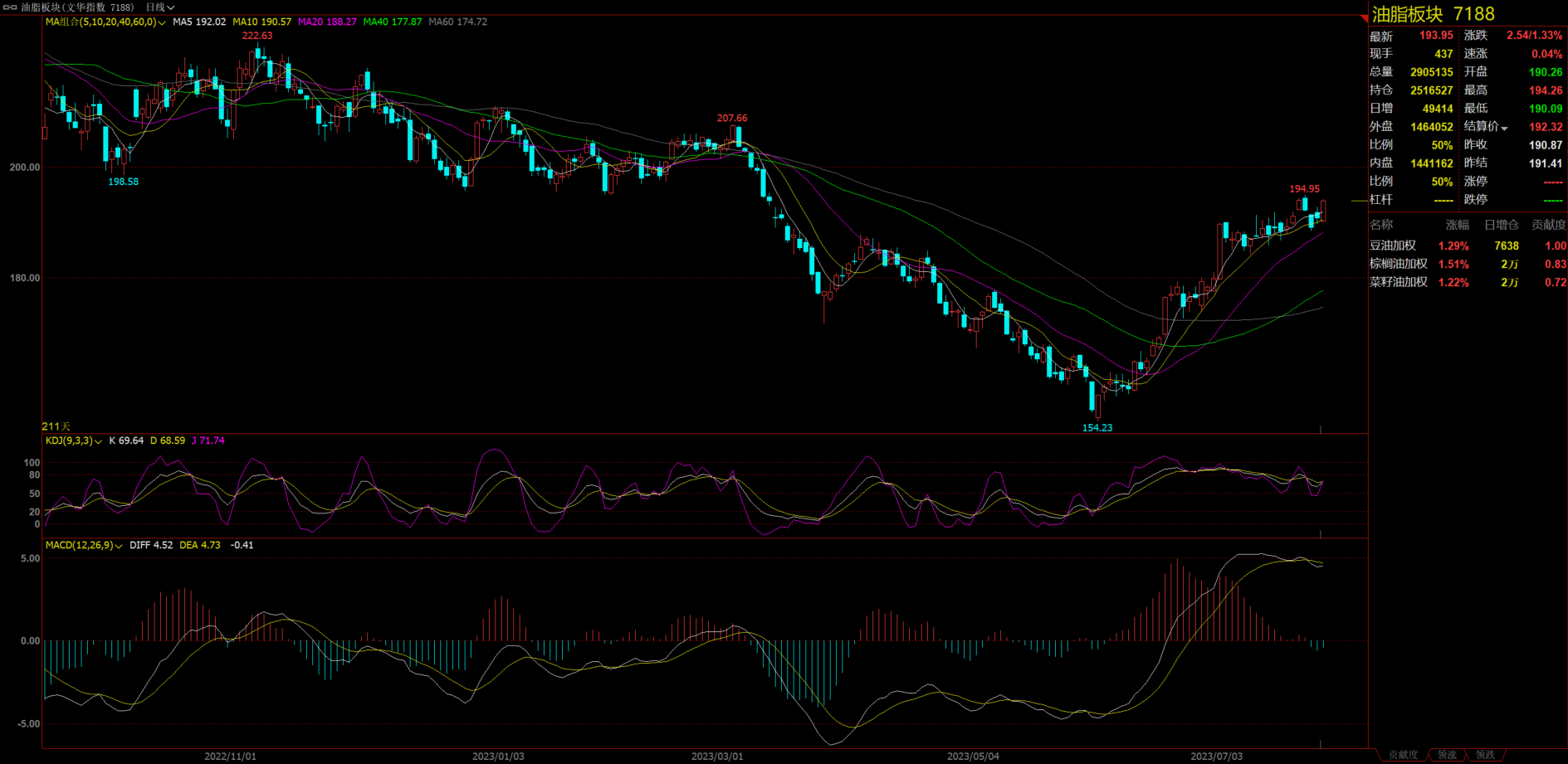The height and width of the screenshot is (764, 1568).
Task: Open the 日线 period dropdown
Action: (160, 7)
